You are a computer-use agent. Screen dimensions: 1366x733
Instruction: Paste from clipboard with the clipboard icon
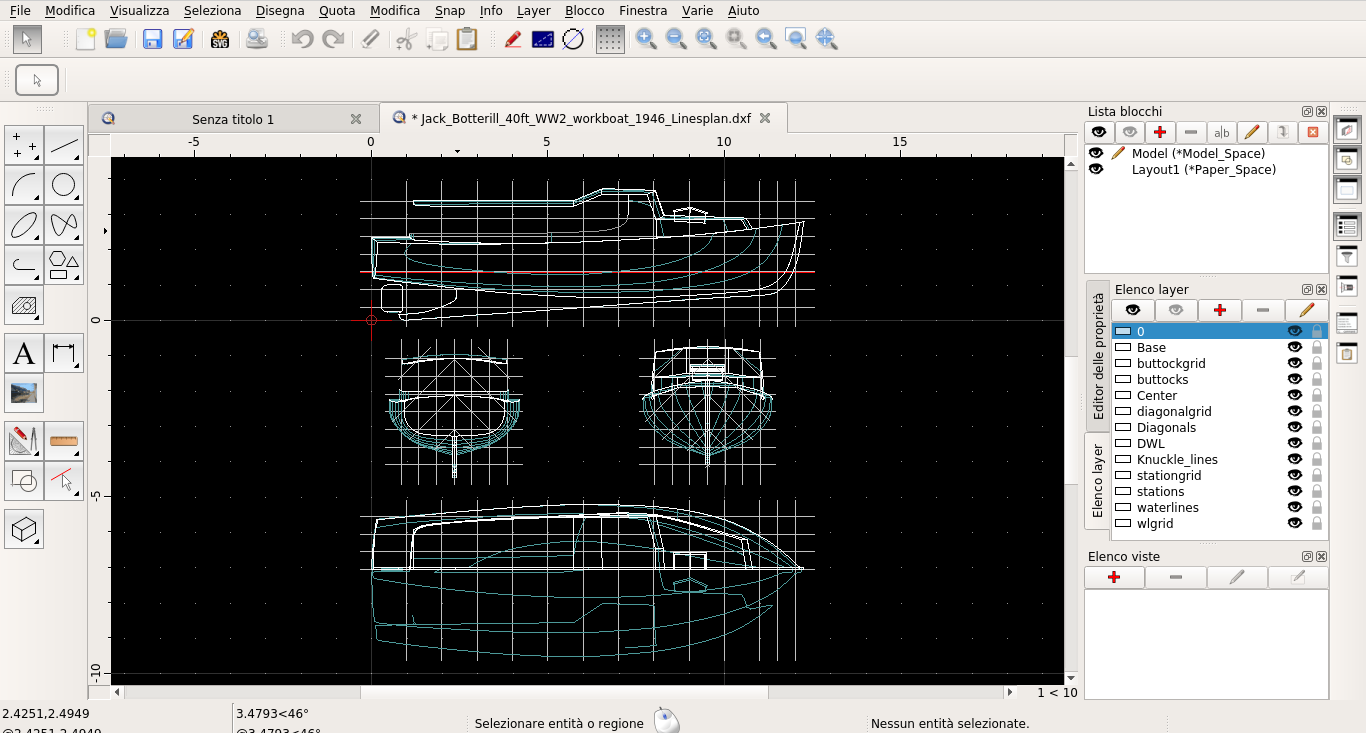466,39
